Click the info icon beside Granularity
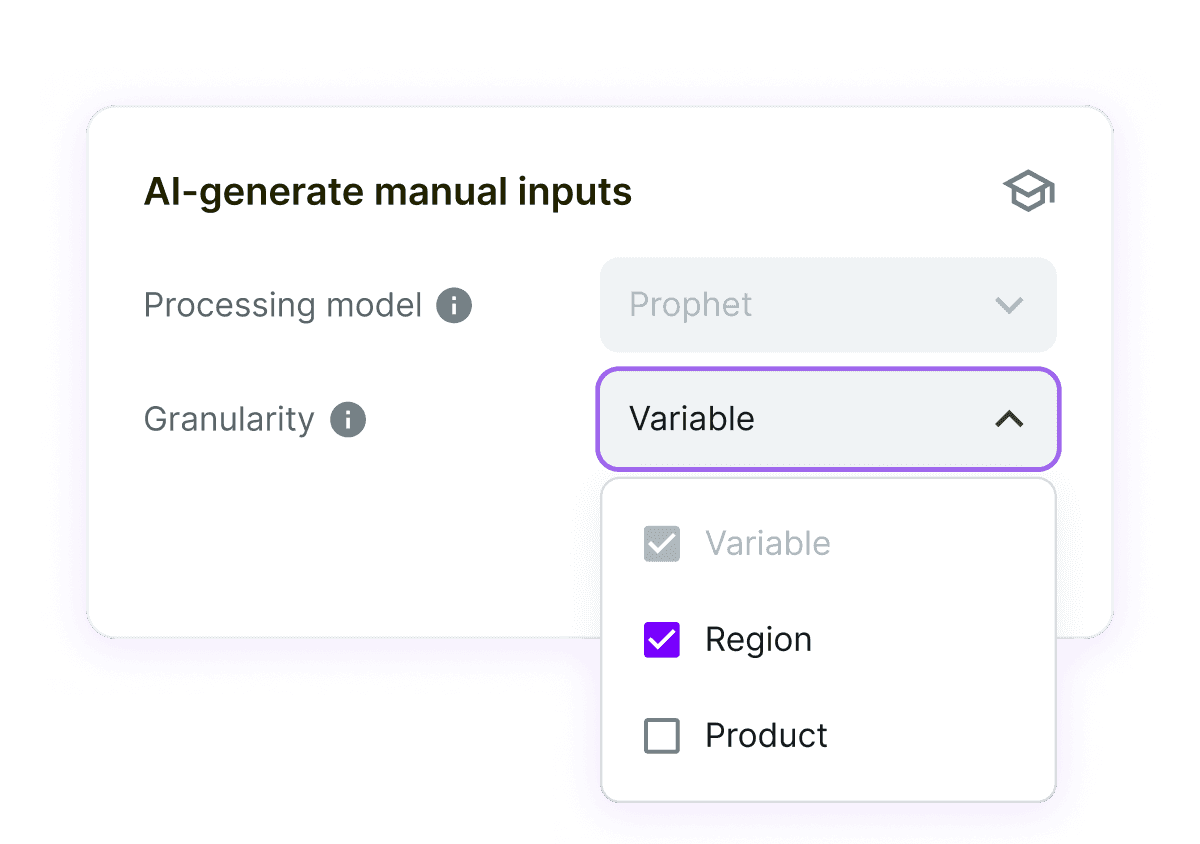The width and height of the screenshot is (1200, 844). 347,419
